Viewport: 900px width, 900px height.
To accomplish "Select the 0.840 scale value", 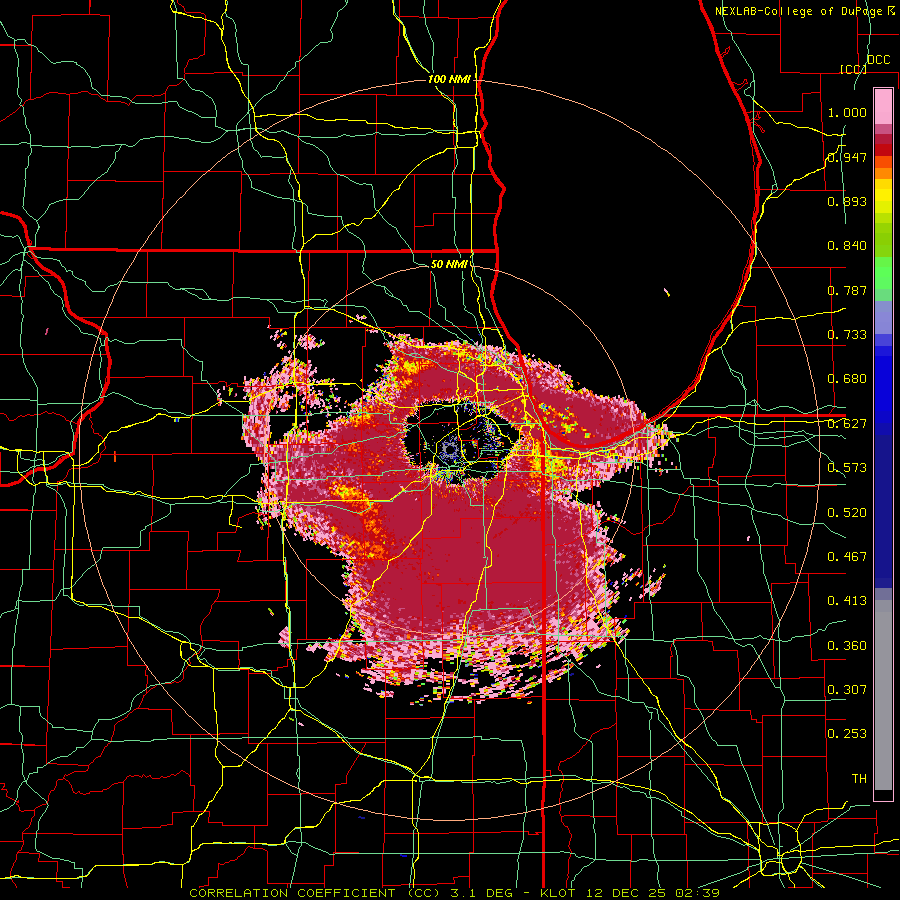I will pyautogui.click(x=847, y=246).
